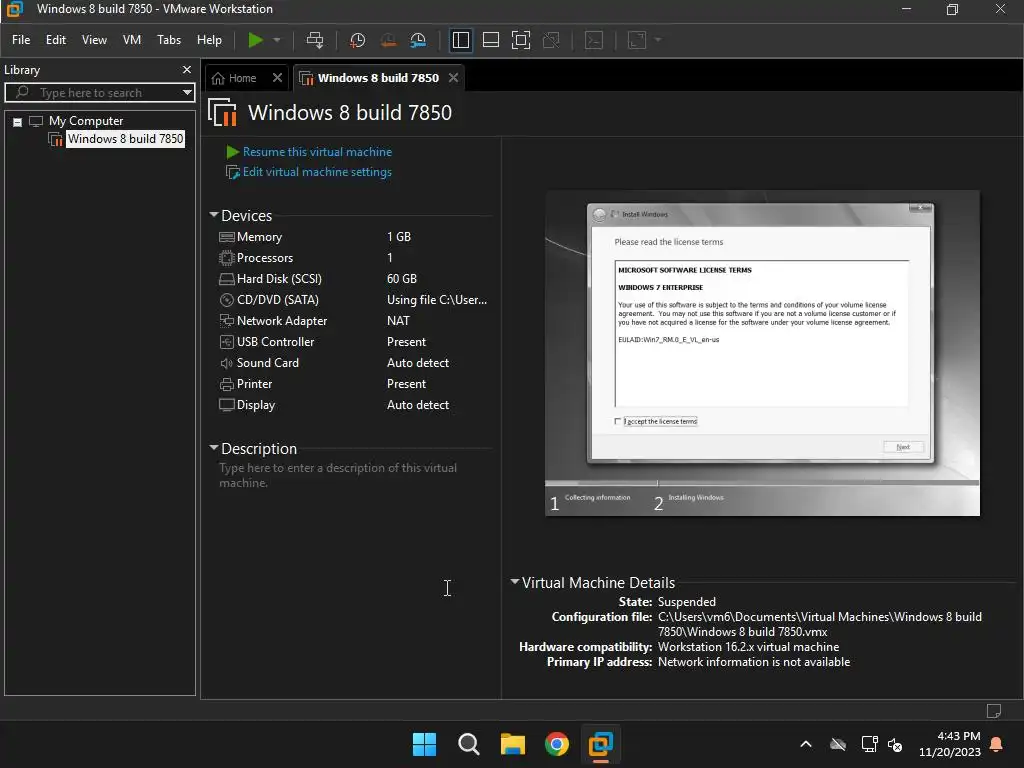Open the VM menu
Viewport: 1024px width, 768px height.
(132, 40)
